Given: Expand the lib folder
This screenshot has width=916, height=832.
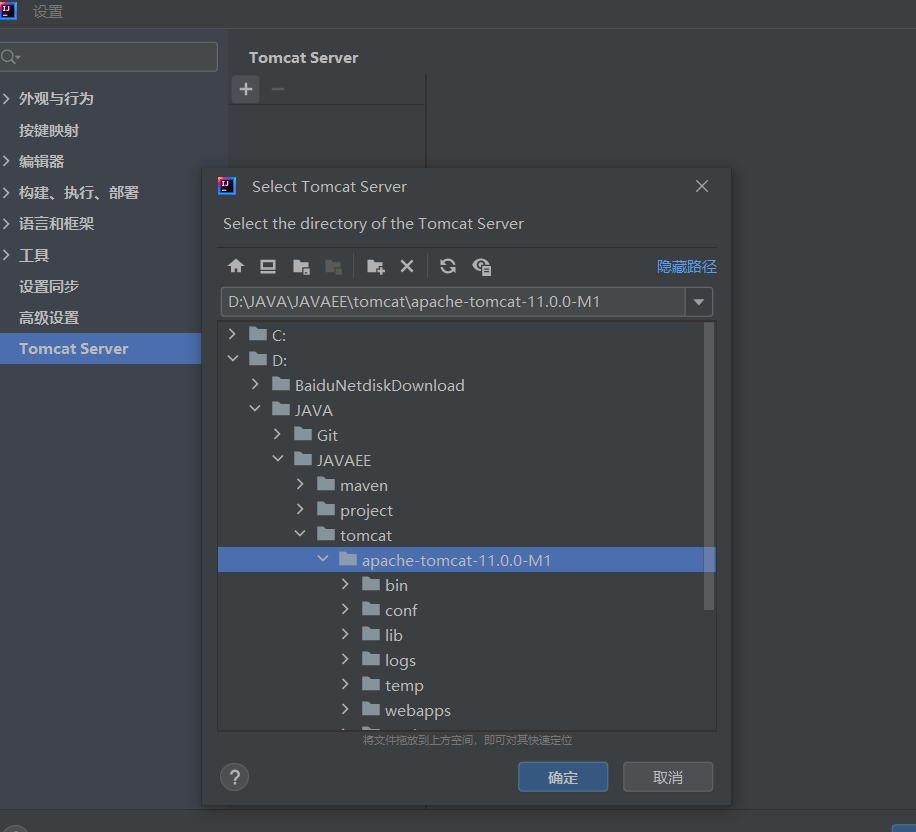Looking at the screenshot, I should 345,634.
